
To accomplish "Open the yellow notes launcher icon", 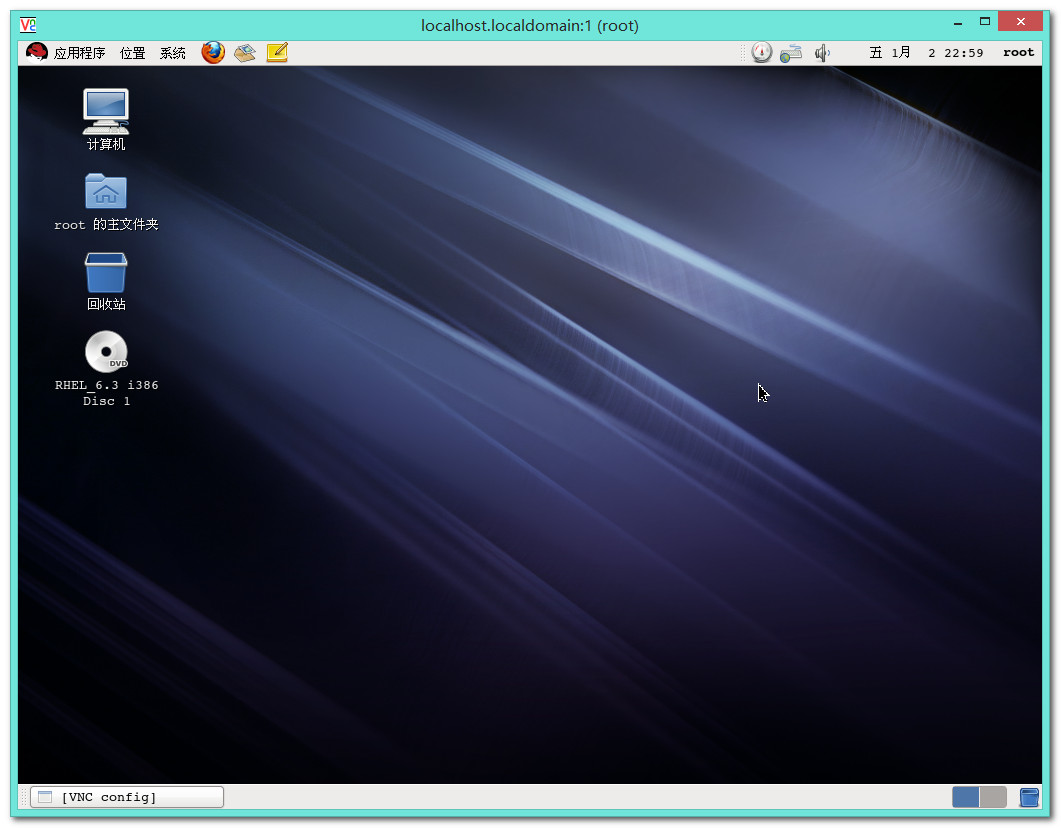I will 277,53.
